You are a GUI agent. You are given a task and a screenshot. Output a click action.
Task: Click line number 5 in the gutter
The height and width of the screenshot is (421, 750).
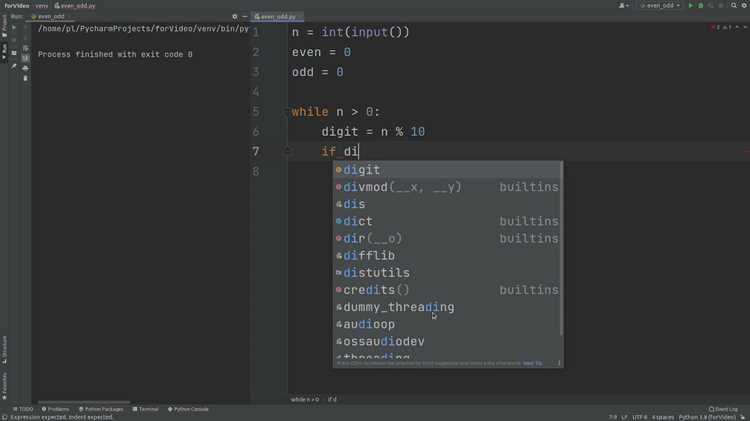[x=256, y=111]
